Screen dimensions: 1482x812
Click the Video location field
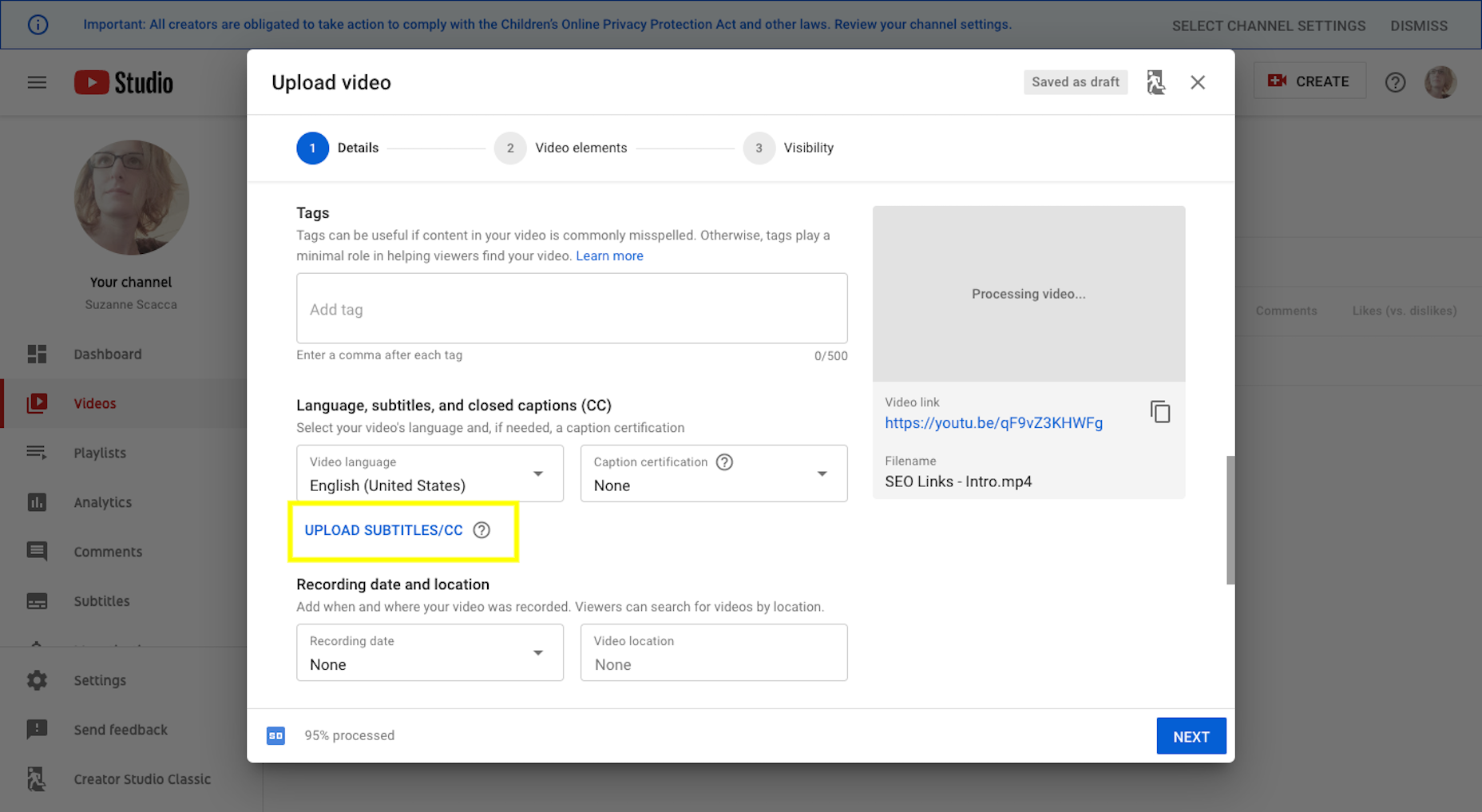point(714,652)
